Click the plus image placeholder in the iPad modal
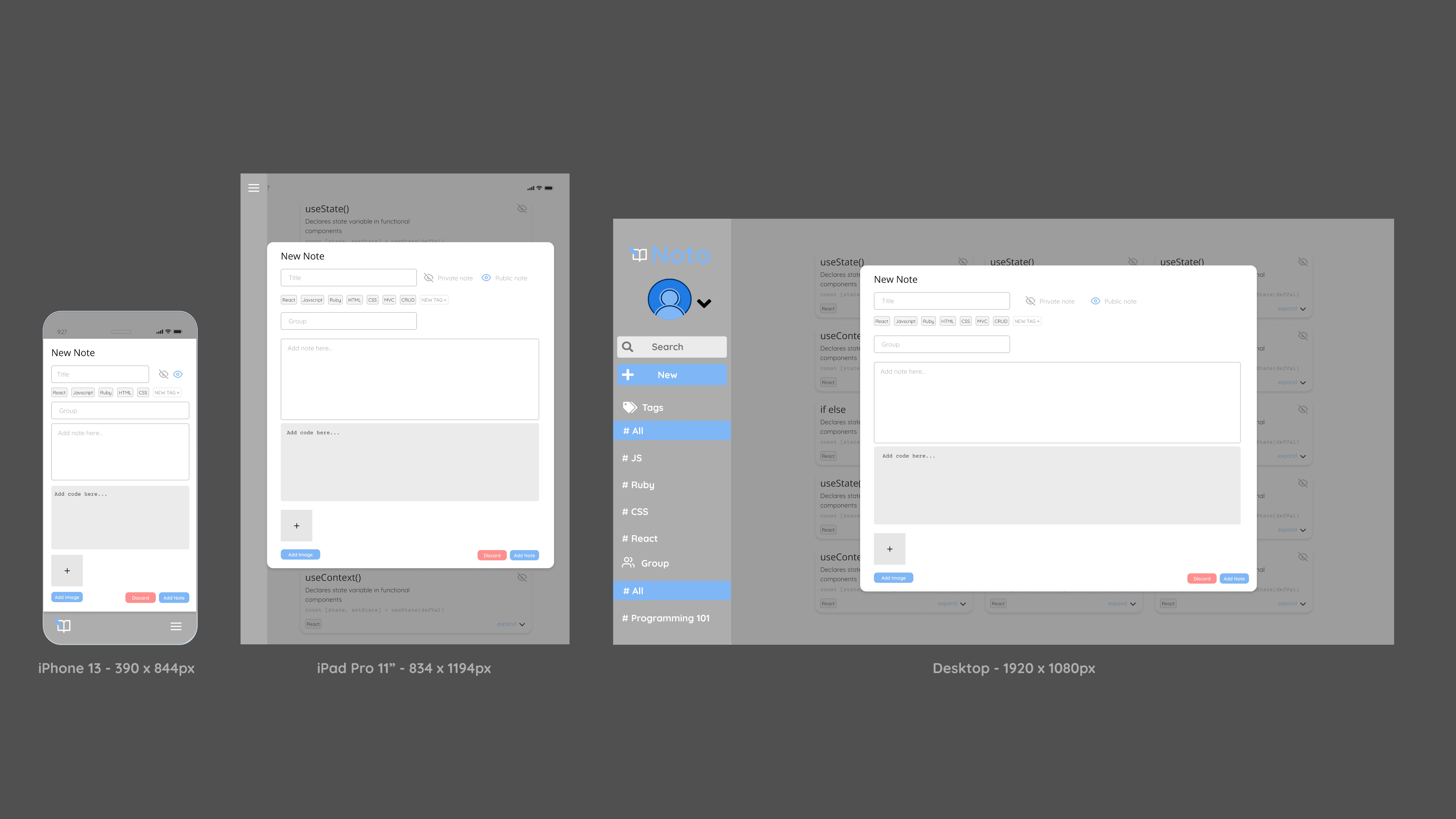Viewport: 1456px width, 819px height. click(x=296, y=525)
